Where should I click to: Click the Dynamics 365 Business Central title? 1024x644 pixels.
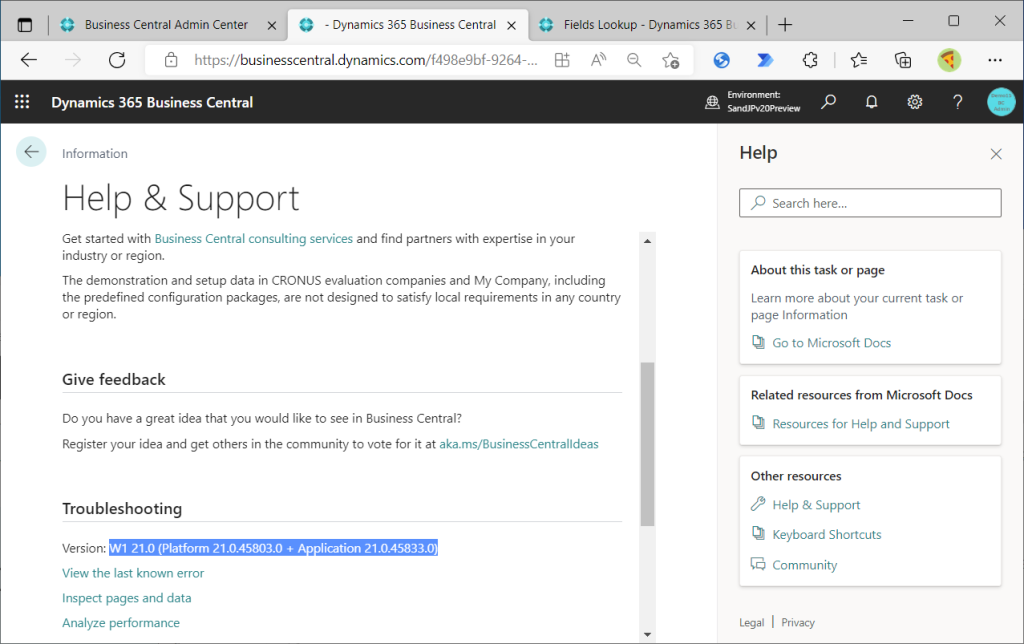(x=152, y=103)
